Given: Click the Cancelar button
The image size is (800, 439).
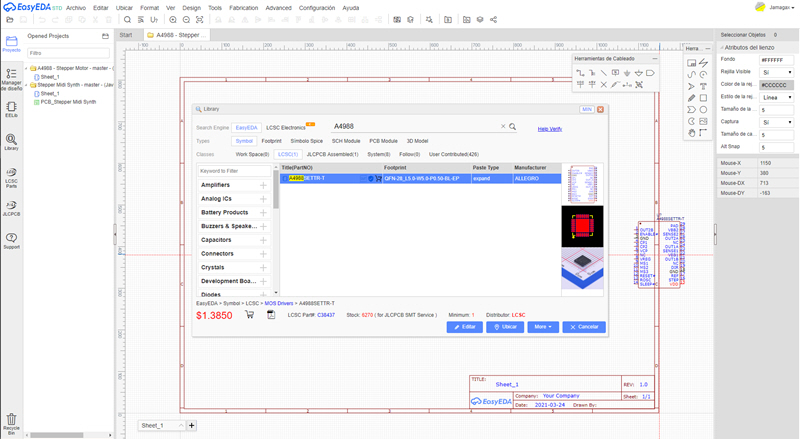Looking at the screenshot, I should (x=584, y=327).
